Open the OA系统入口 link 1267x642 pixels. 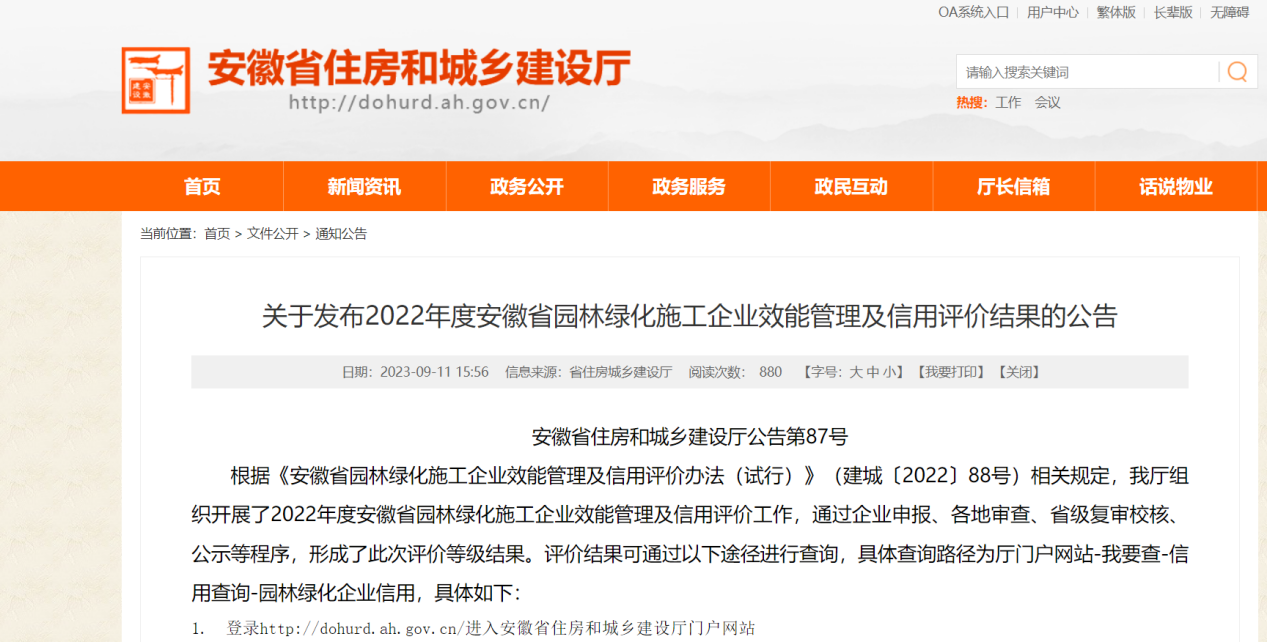[x=973, y=12]
